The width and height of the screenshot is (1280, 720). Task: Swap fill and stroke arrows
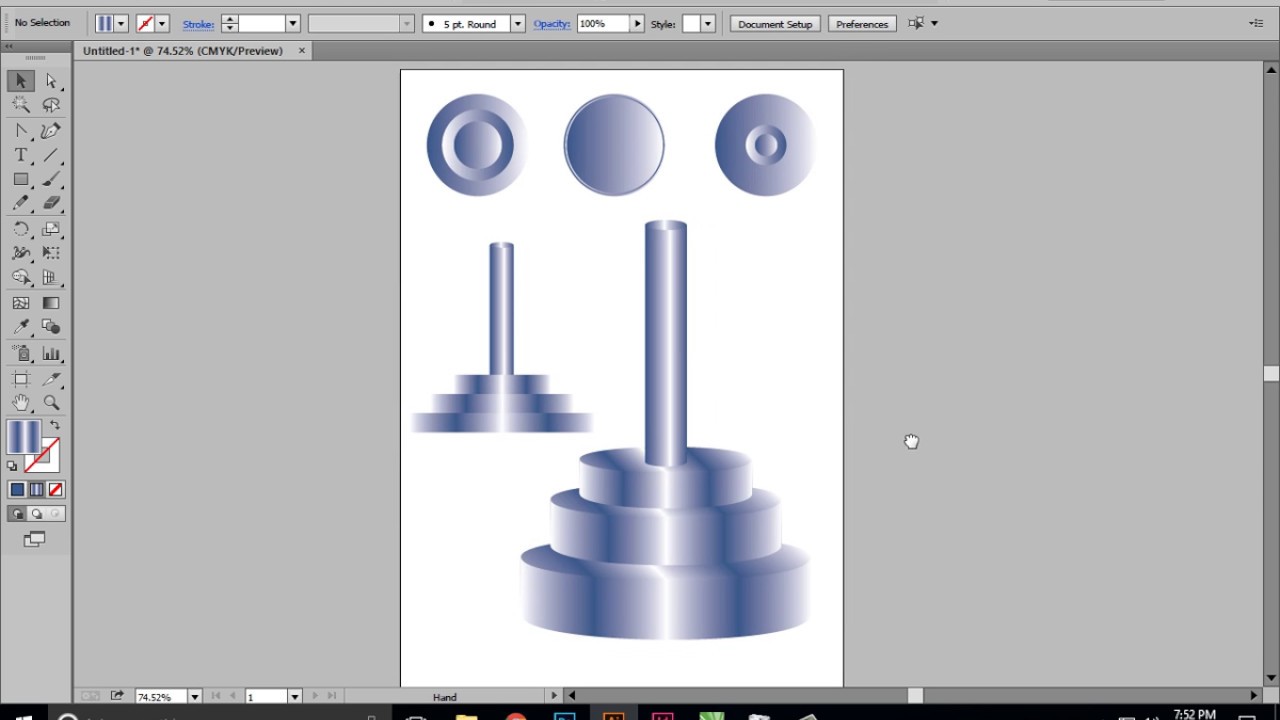tap(55, 425)
